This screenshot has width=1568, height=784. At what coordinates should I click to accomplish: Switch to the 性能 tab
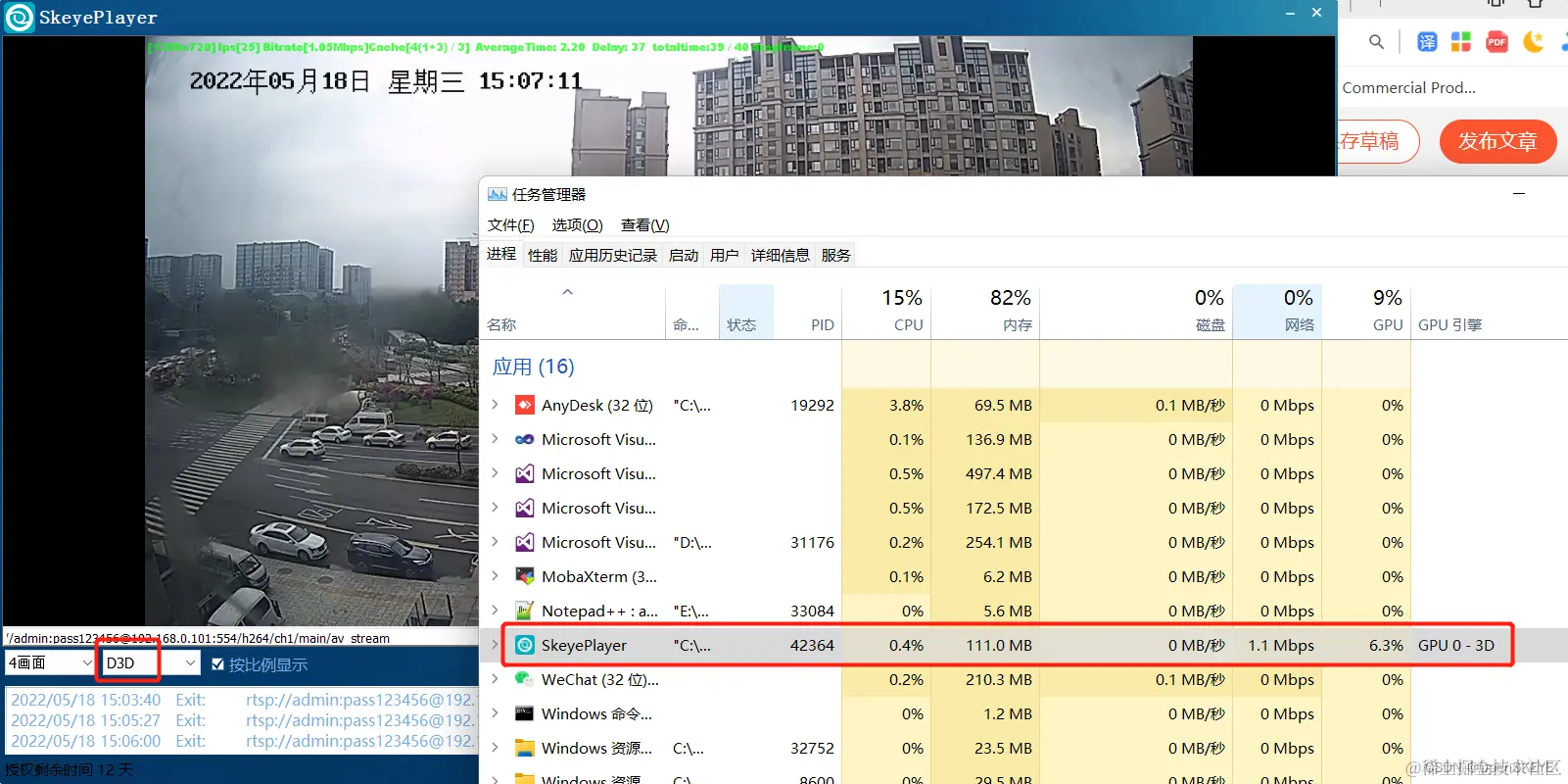point(543,256)
